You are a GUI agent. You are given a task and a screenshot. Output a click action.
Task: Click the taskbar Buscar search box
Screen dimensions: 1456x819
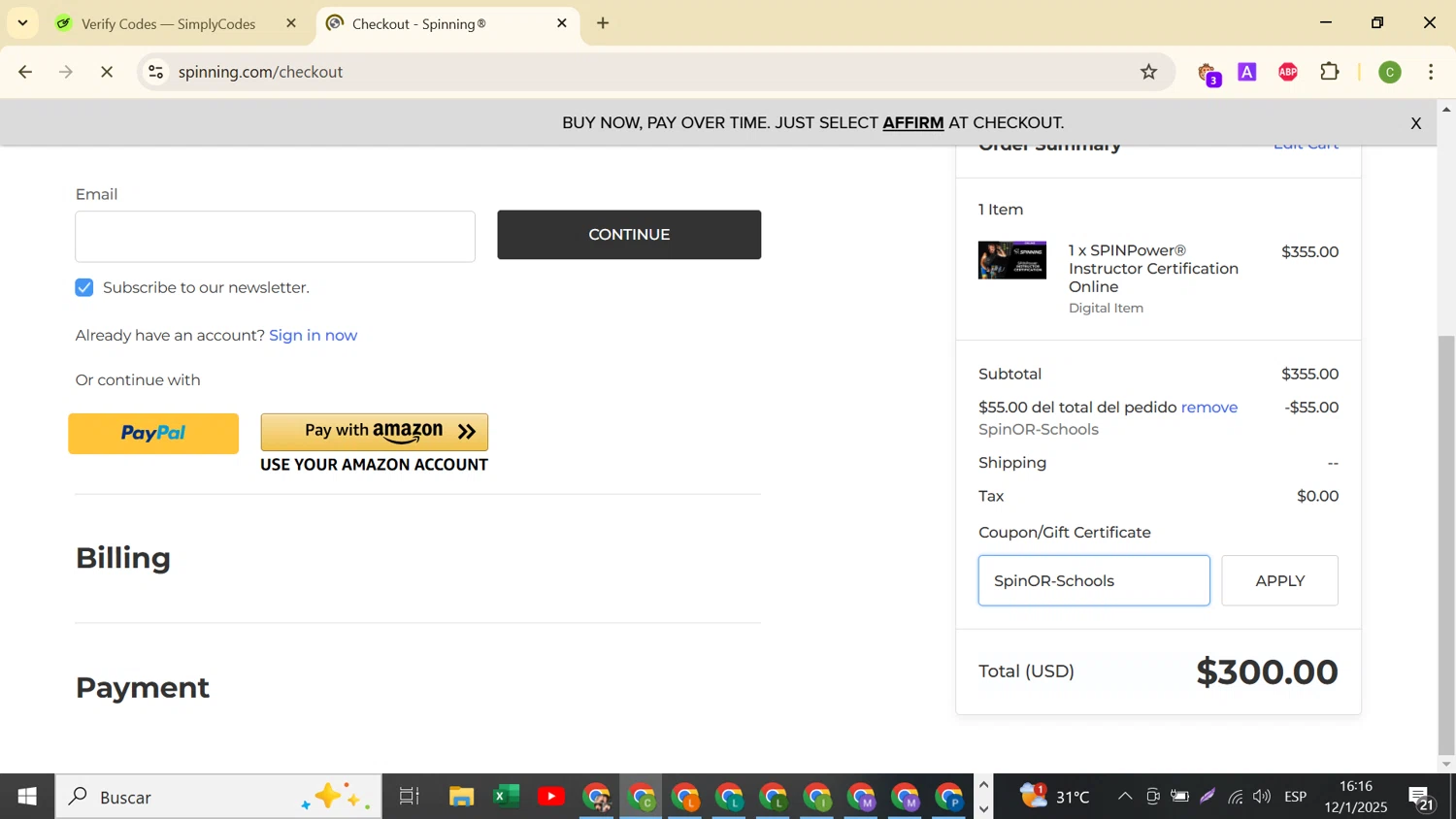point(218,797)
